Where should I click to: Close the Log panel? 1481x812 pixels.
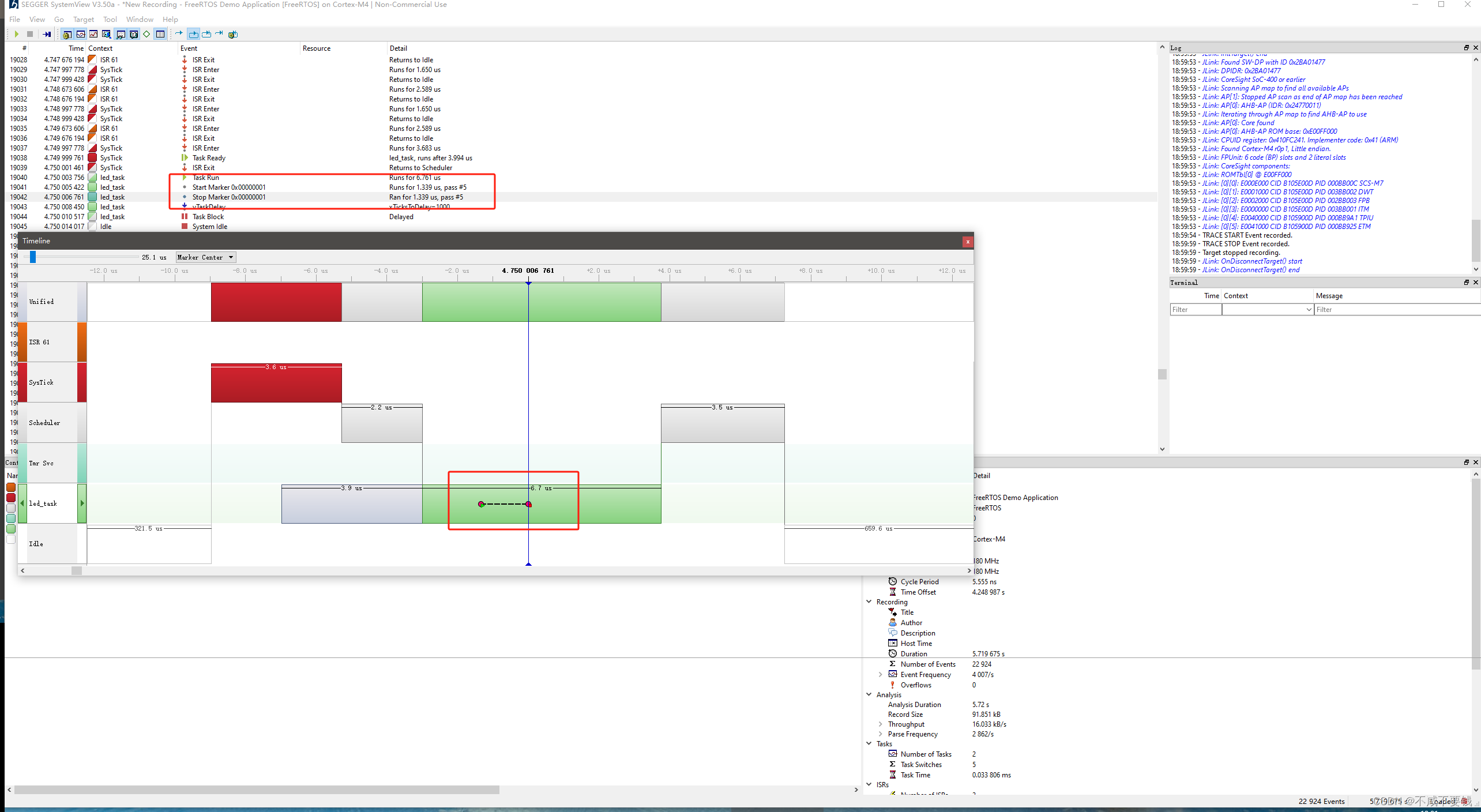1476,48
